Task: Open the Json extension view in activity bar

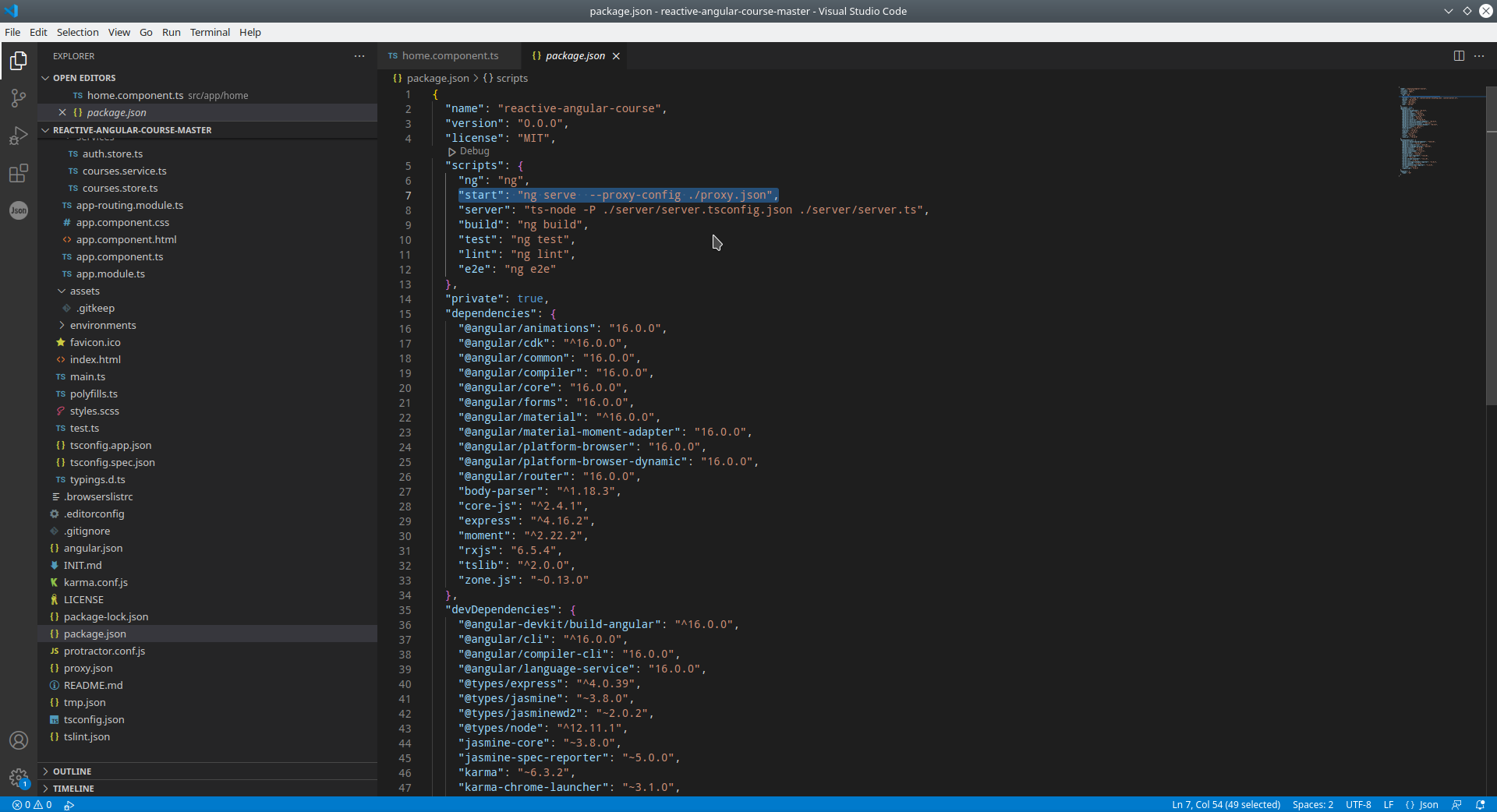Action: pos(19,210)
